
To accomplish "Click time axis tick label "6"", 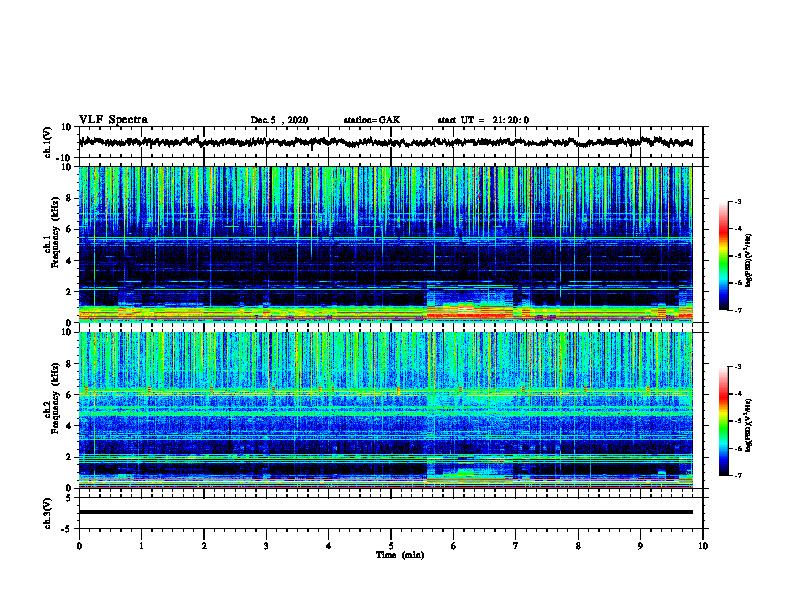I will coord(454,546).
